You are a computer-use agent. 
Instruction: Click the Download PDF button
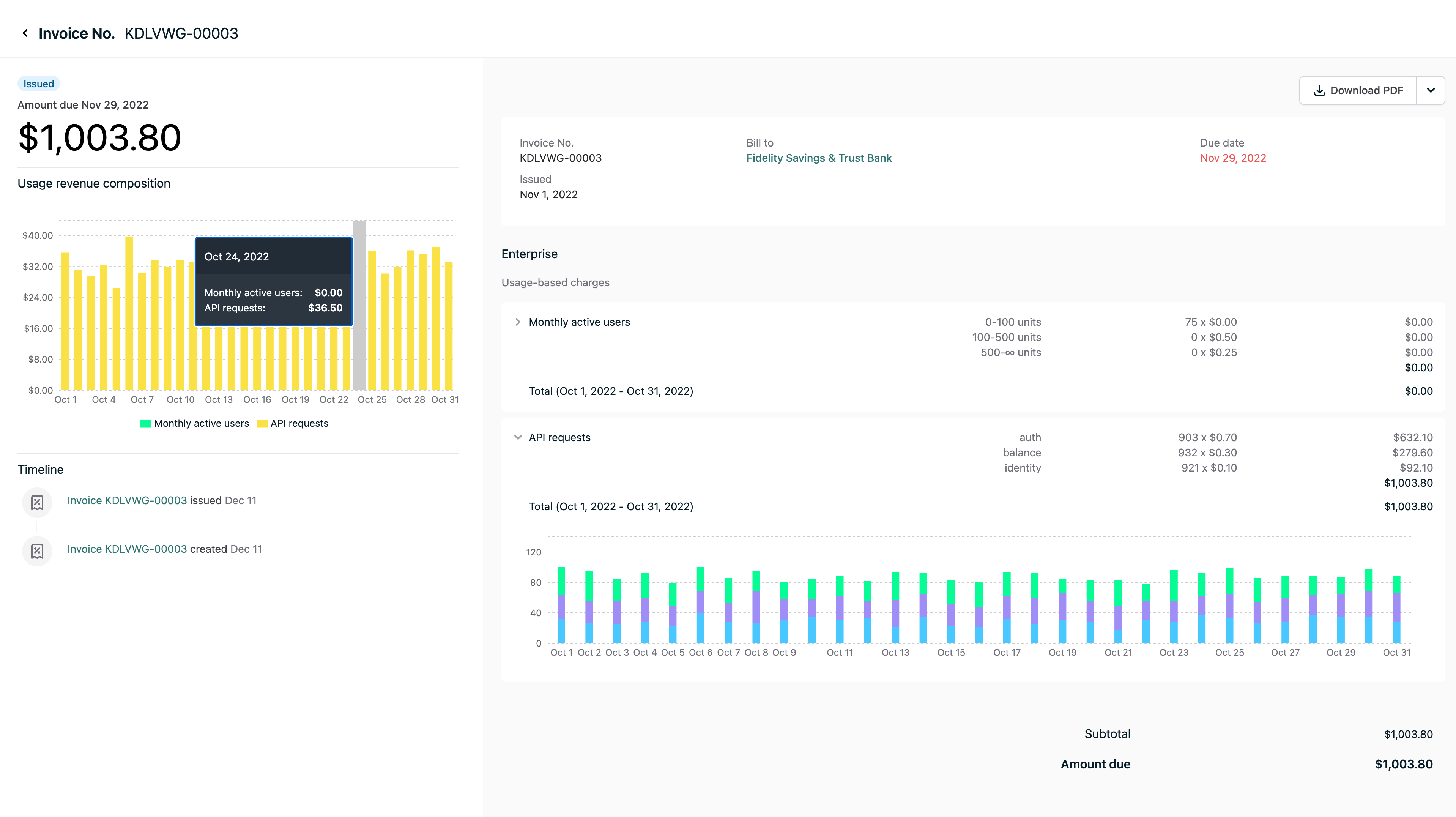click(x=1358, y=90)
